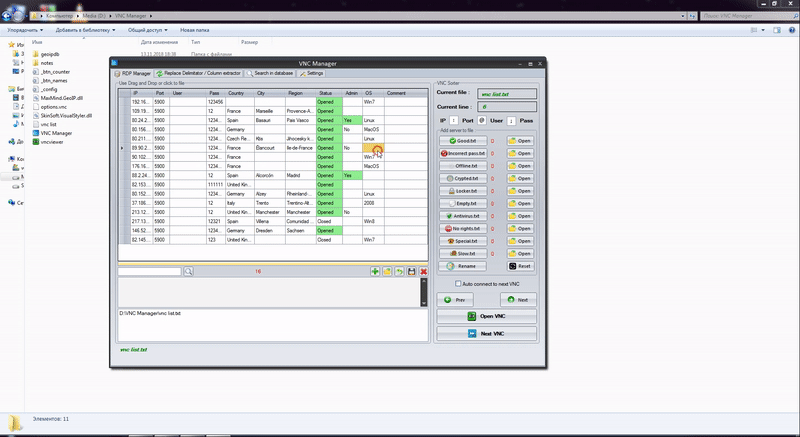The width and height of the screenshot is (800, 437).
Task: Open the Special.txt file
Action: click(x=520, y=241)
